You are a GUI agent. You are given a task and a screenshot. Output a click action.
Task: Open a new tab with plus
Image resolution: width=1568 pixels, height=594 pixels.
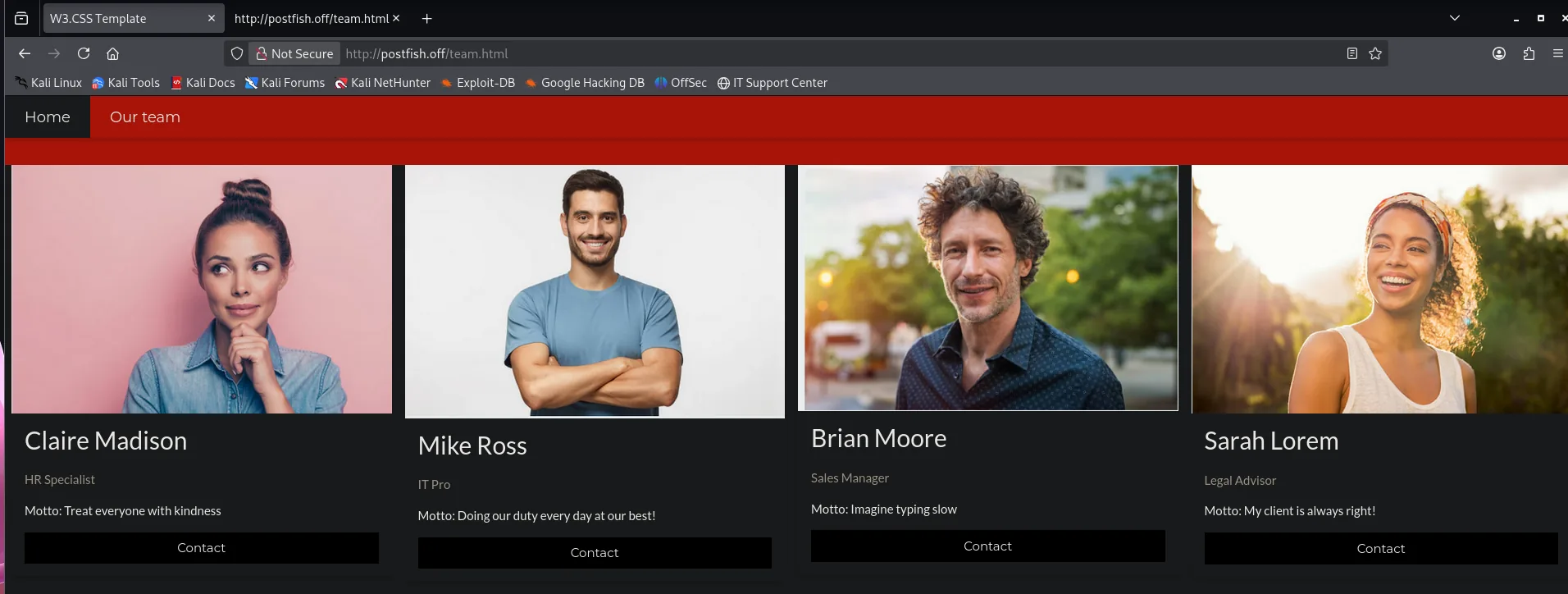426,18
